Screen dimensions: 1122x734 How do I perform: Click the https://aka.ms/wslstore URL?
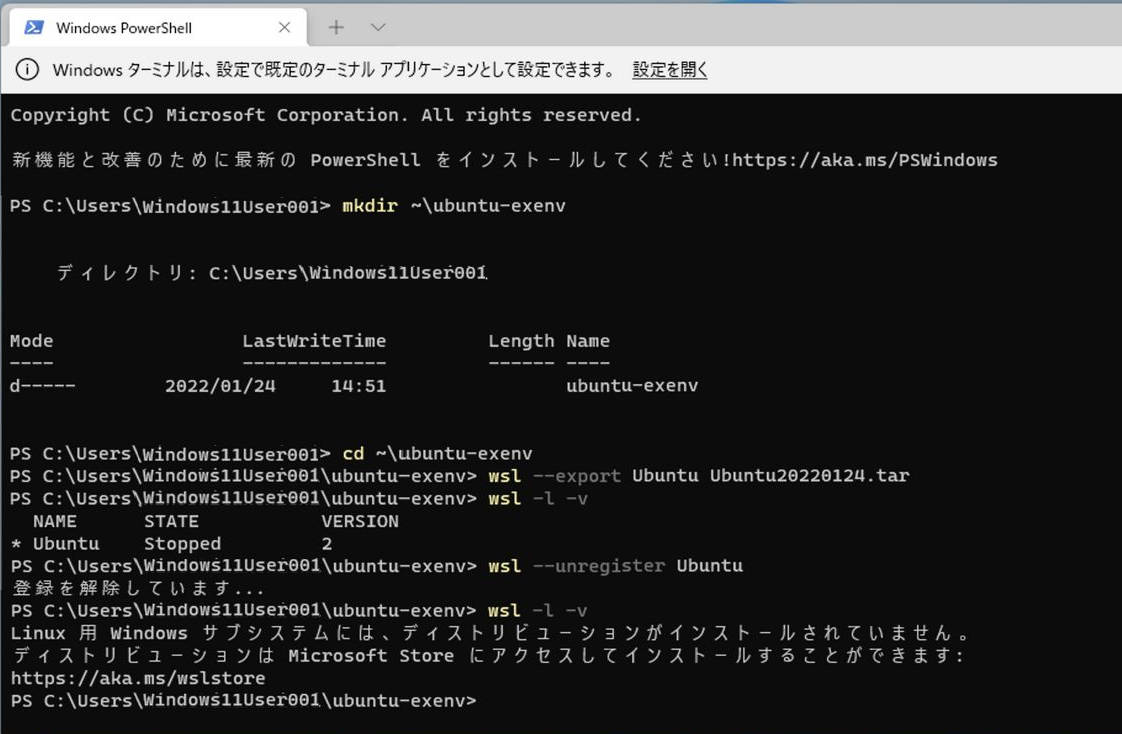pos(138,677)
